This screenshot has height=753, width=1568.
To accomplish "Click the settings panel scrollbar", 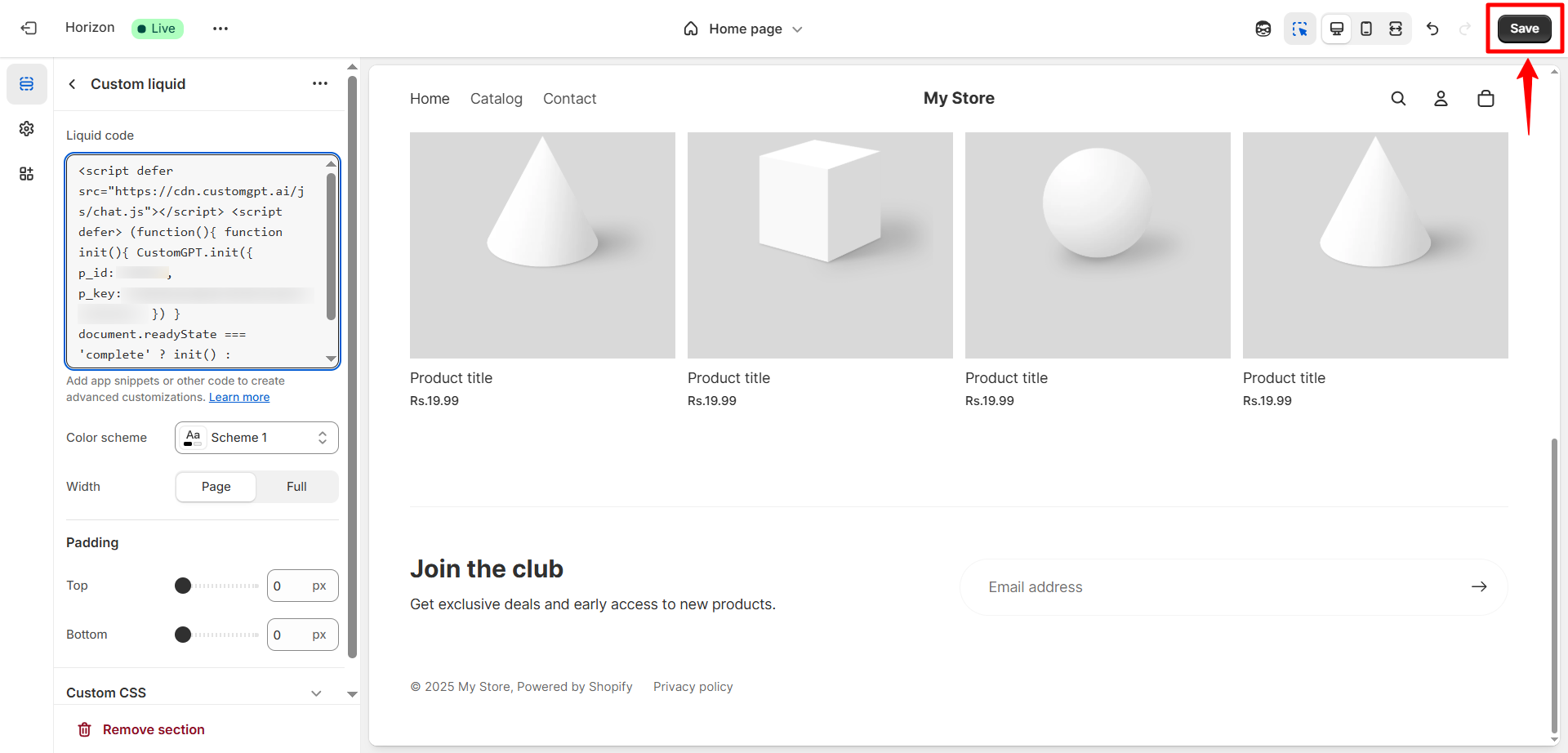I will (352, 368).
